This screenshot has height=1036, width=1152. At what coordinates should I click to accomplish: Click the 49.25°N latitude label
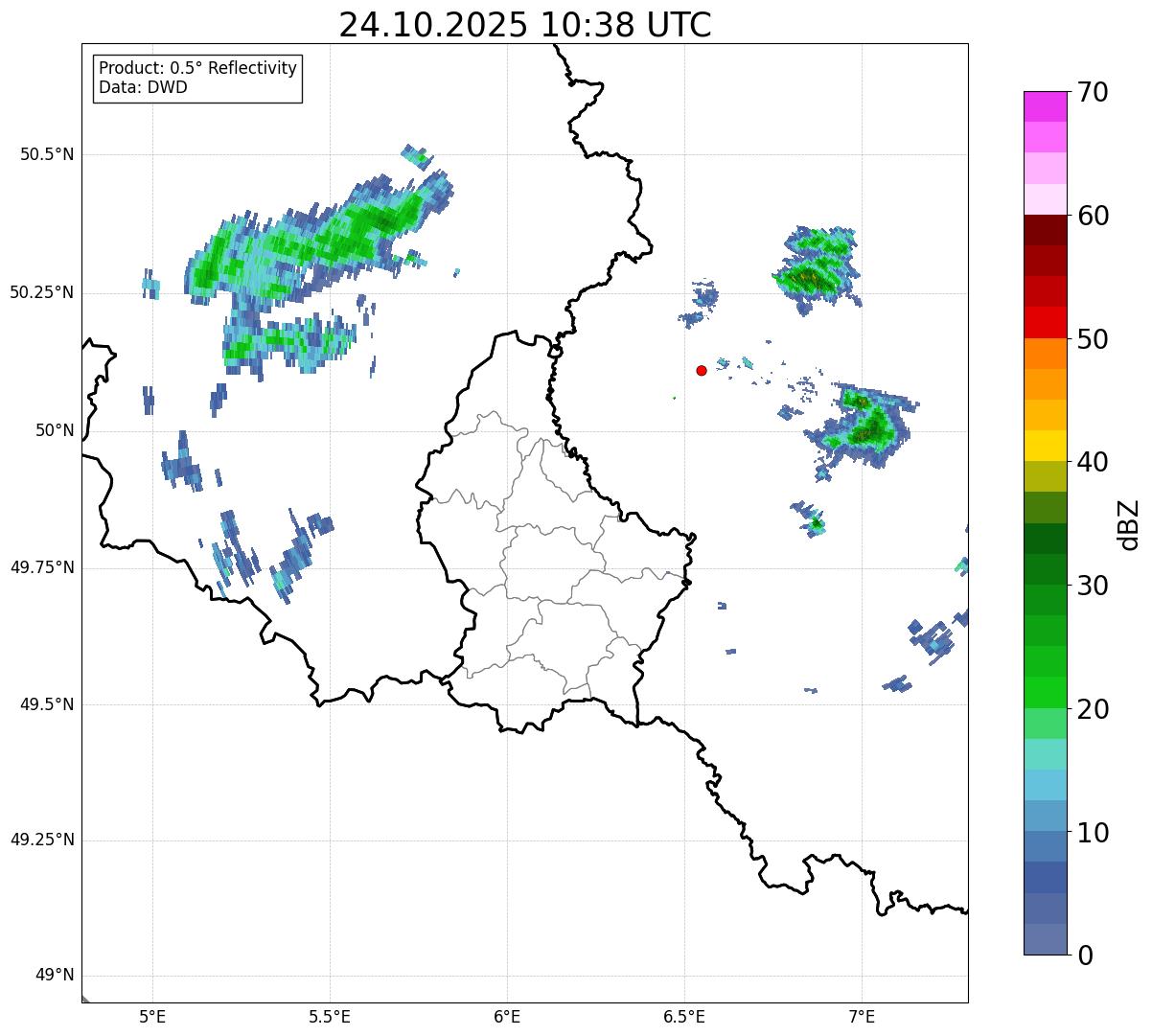[x=42, y=840]
